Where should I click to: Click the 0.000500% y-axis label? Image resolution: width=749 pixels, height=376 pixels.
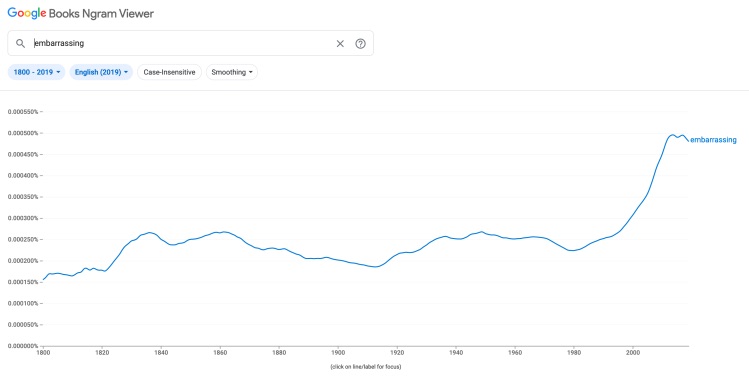(x=23, y=133)
